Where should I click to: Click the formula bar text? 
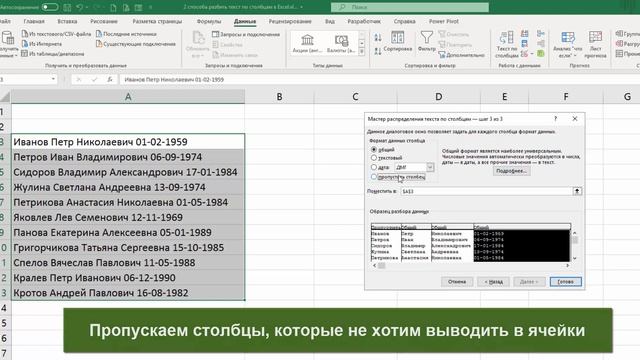coord(174,80)
